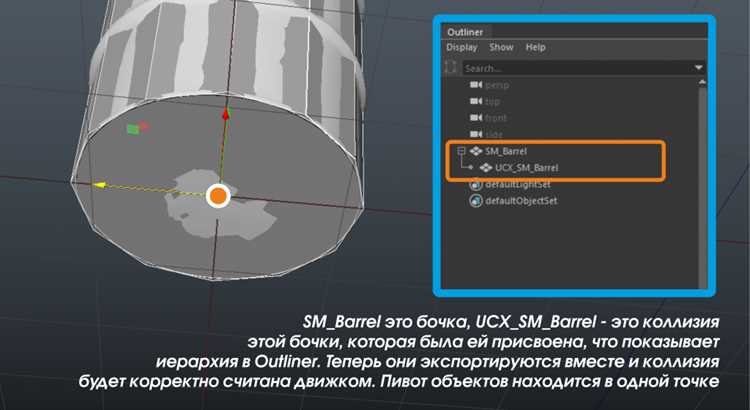Select the top camera name
Image resolution: width=750 pixels, height=410 pixels.
pos(492,102)
